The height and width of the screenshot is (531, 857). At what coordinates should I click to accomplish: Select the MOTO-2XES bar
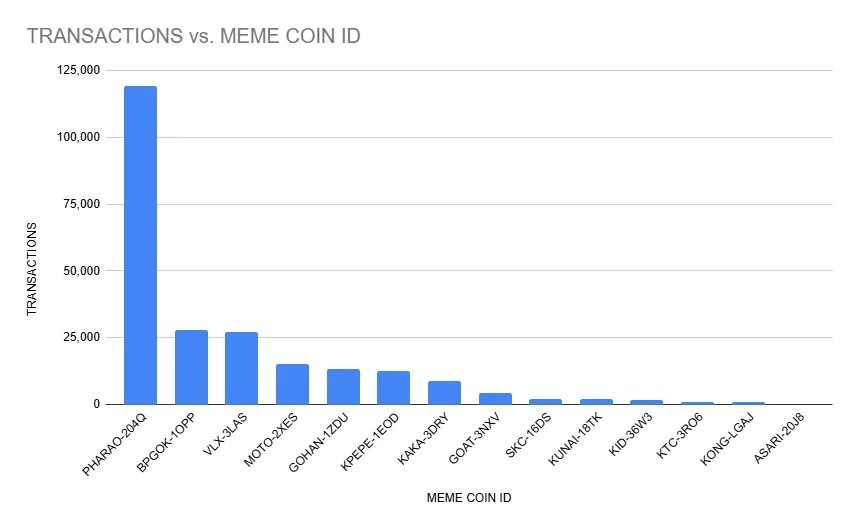point(292,384)
